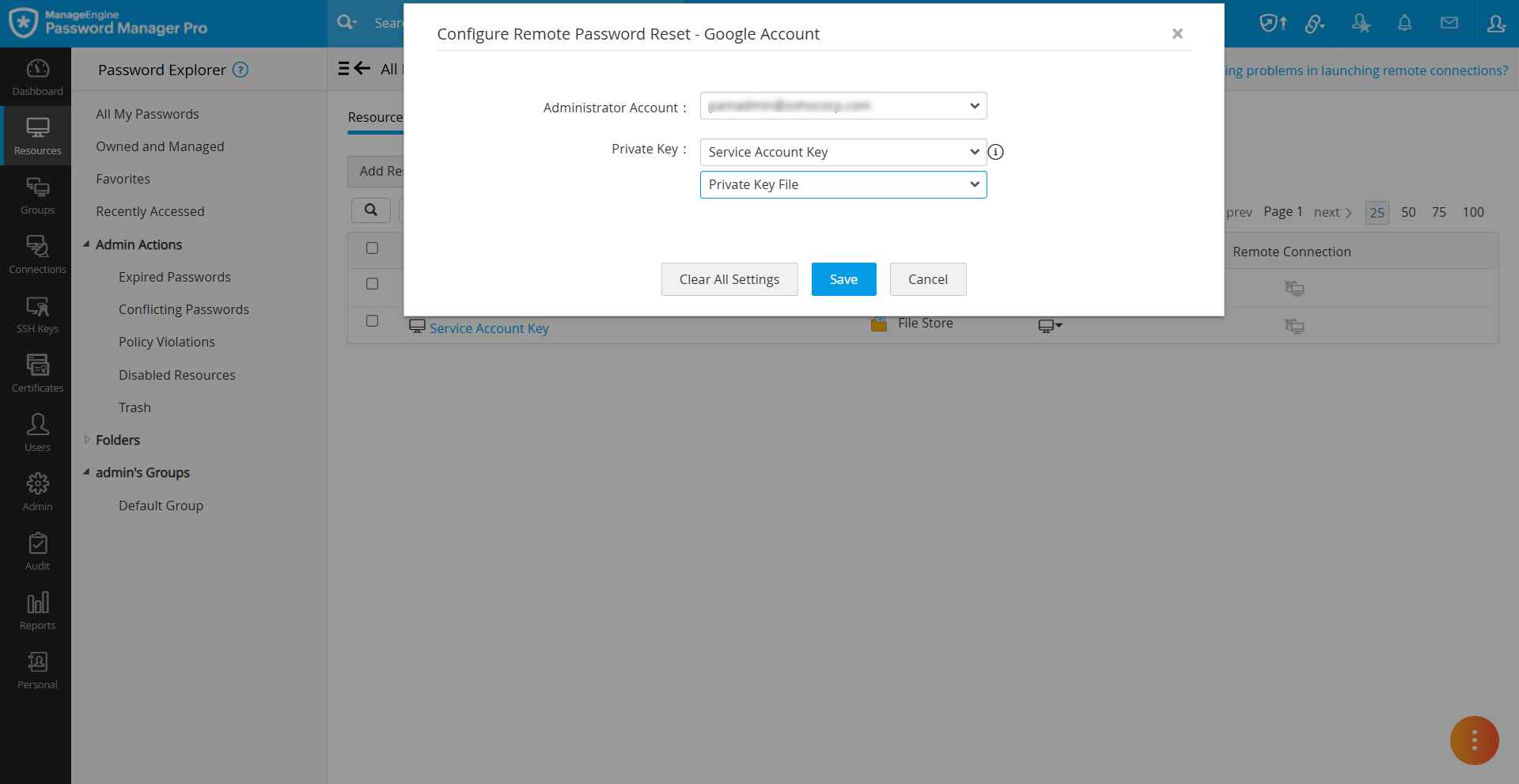Expand the Folders tree section
The image size is (1519, 784).
coord(87,440)
